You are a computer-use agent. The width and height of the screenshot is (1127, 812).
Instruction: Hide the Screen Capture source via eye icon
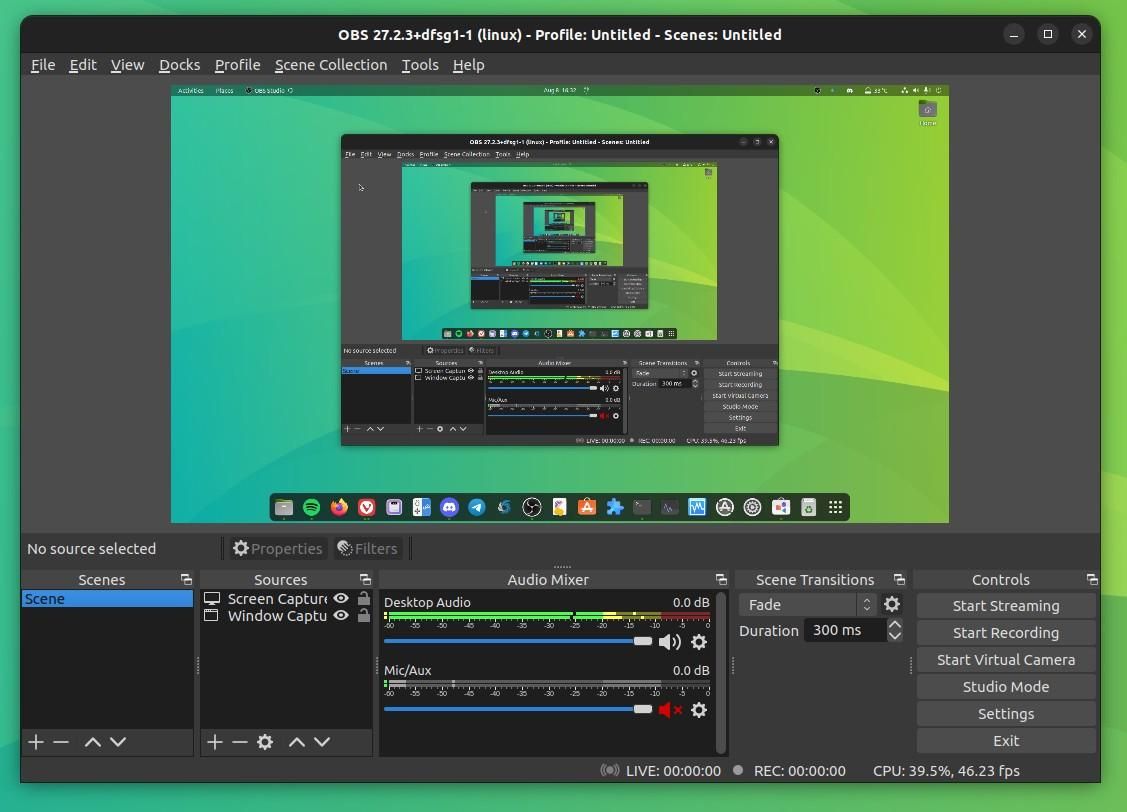pos(341,599)
